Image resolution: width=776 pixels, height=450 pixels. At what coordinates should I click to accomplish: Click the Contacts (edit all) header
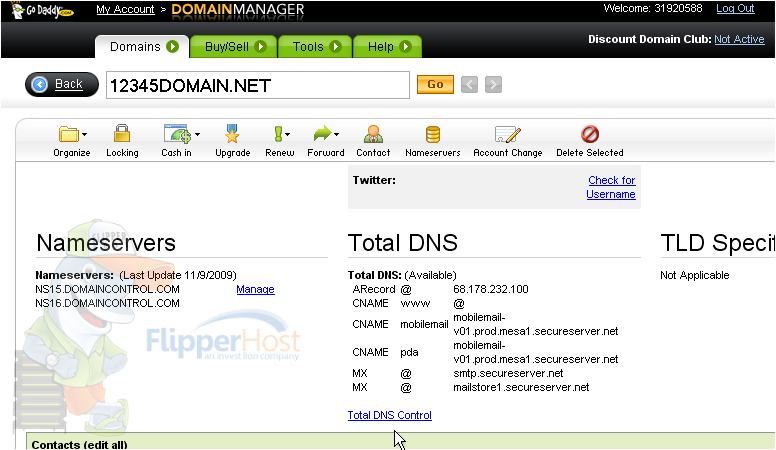[x=79, y=444]
